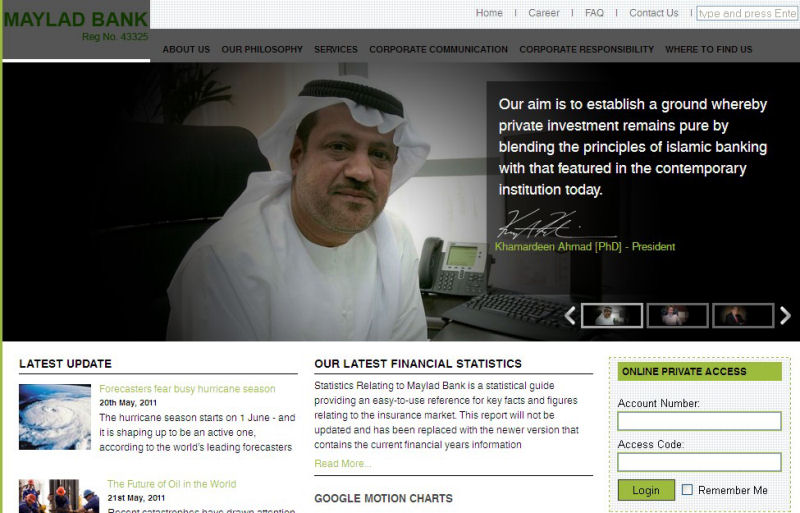Focus the search box in the header
This screenshot has height=513, width=800.
coord(747,13)
